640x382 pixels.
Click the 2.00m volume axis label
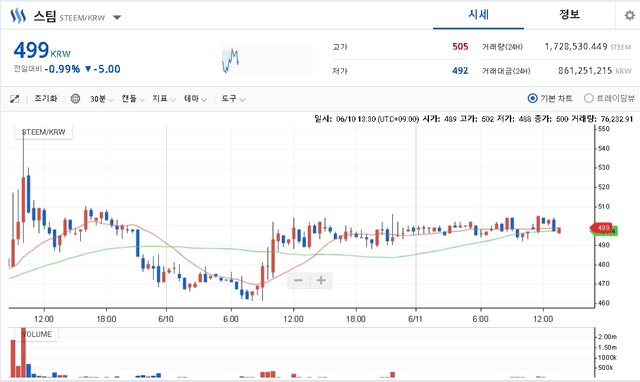607,337
